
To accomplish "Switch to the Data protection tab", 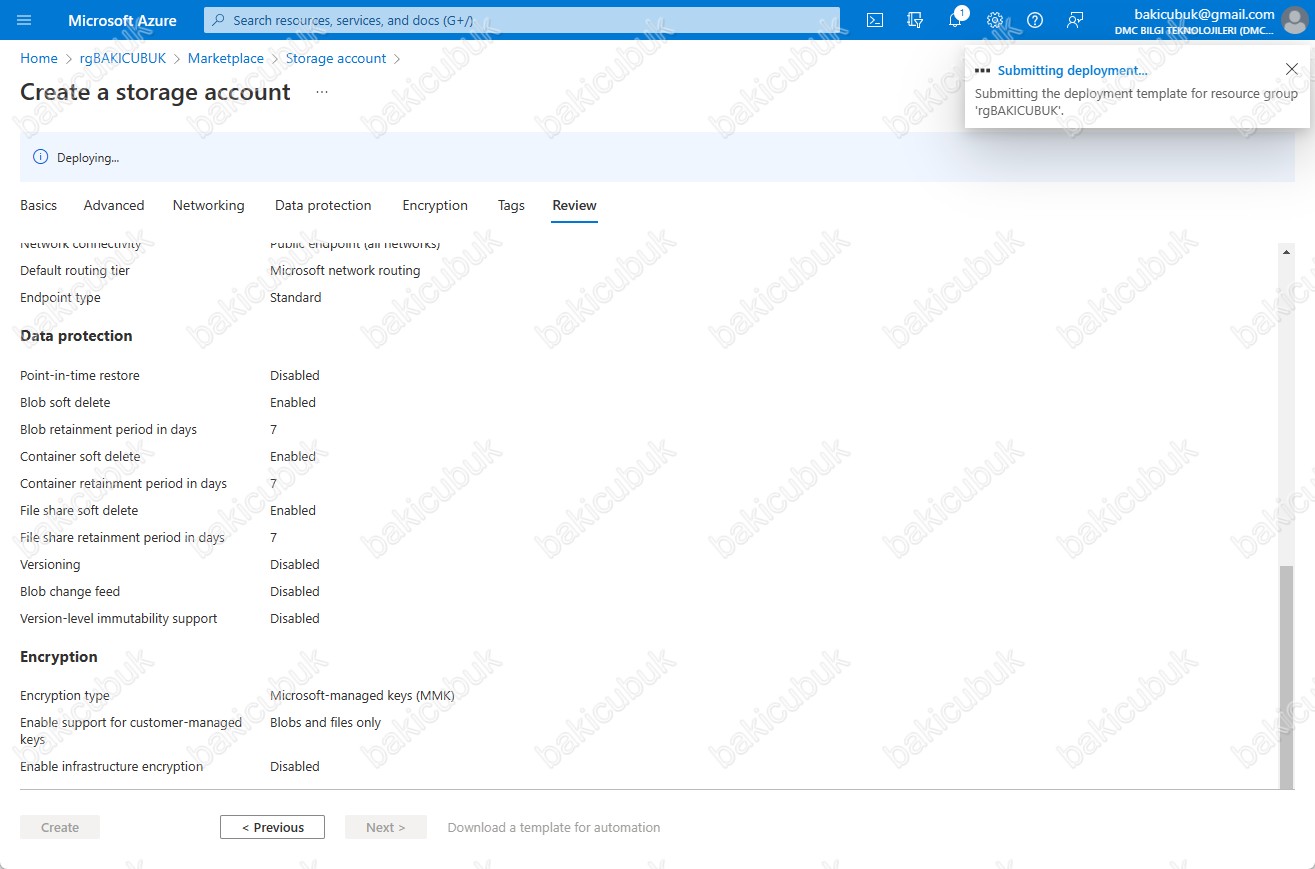I will point(323,205).
